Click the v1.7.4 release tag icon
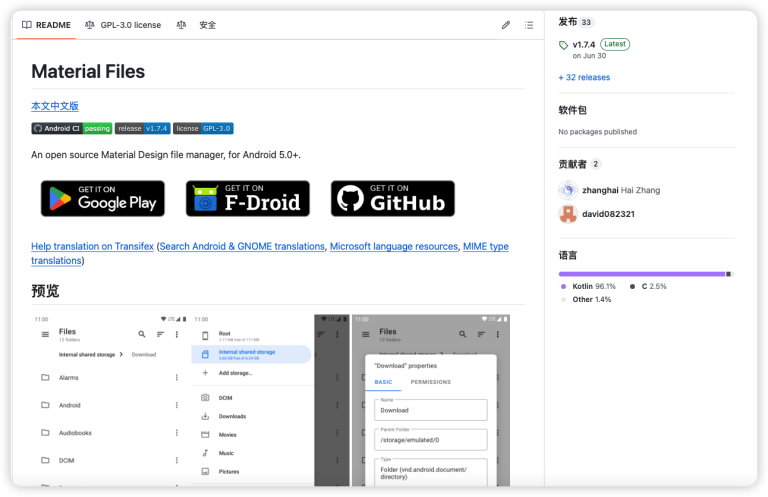Viewport: 768px width, 497px height. point(564,45)
